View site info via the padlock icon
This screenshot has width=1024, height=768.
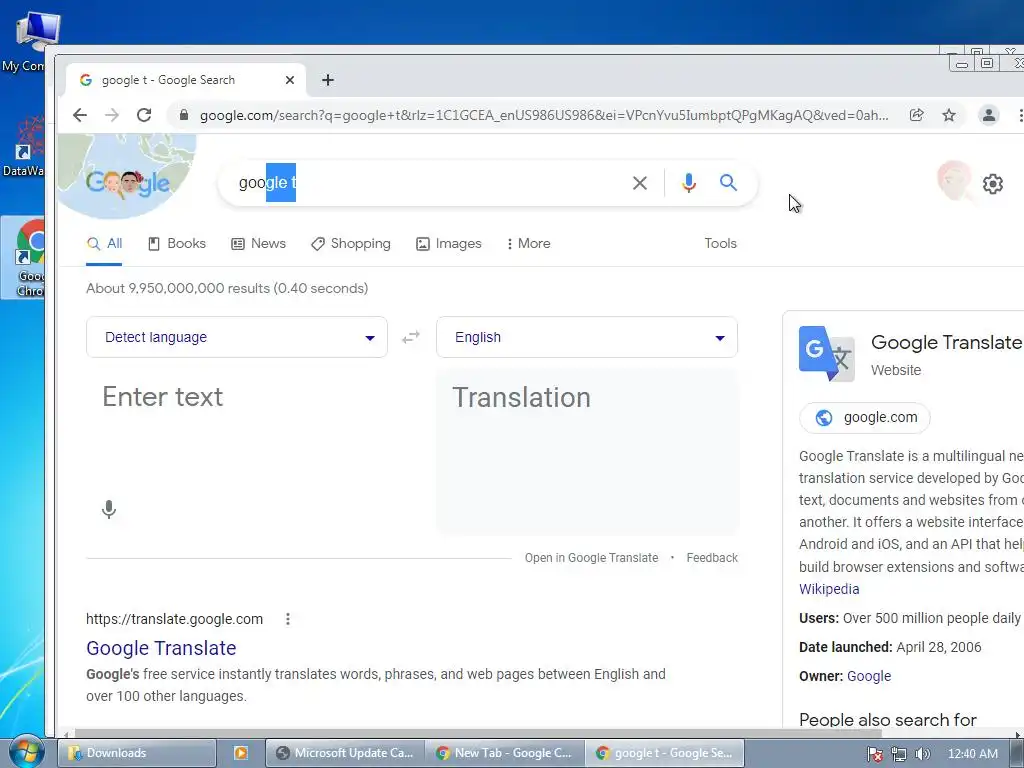184,116
